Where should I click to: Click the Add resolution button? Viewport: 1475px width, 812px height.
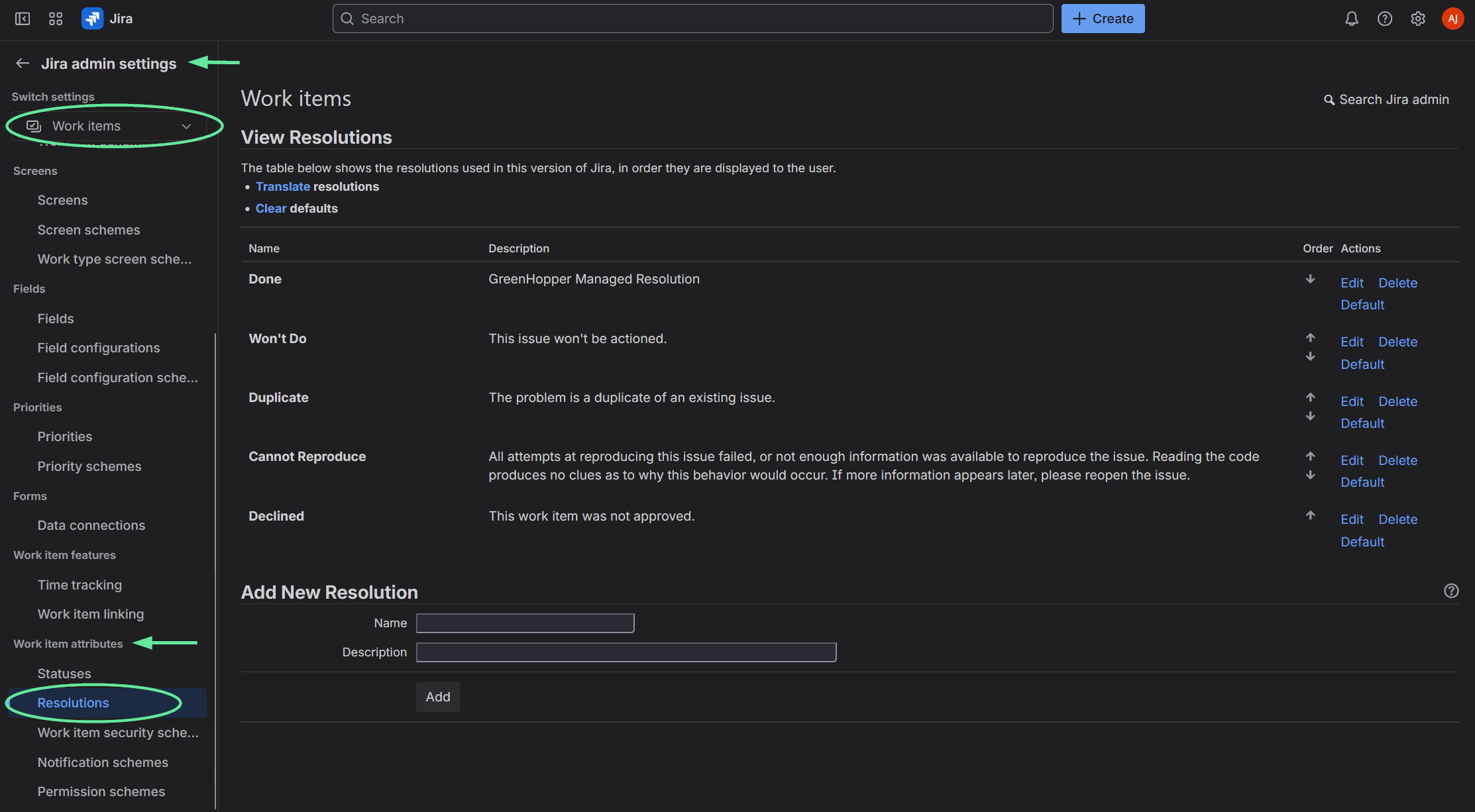click(437, 697)
